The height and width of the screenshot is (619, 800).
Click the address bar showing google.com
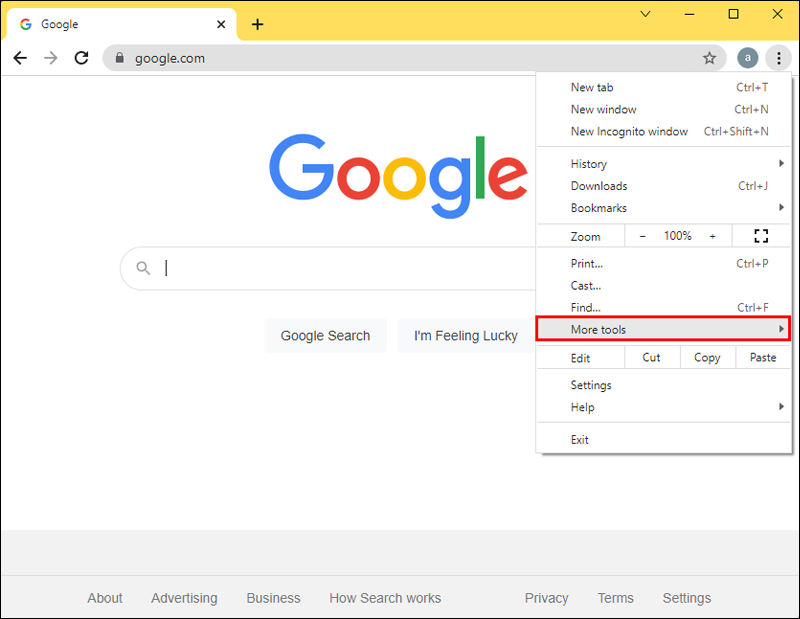tap(413, 58)
